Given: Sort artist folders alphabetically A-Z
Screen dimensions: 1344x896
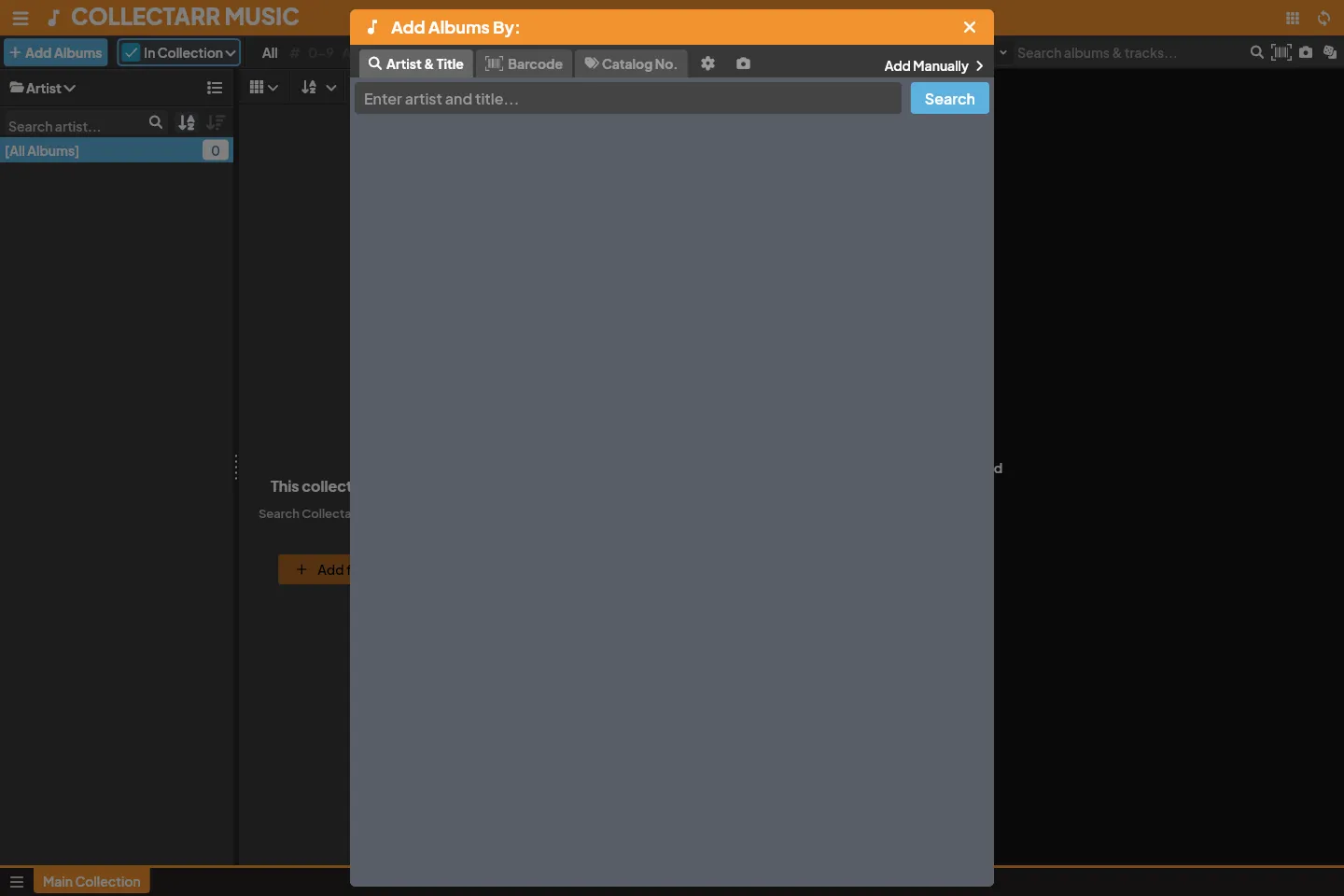Looking at the screenshot, I should pos(187,122).
